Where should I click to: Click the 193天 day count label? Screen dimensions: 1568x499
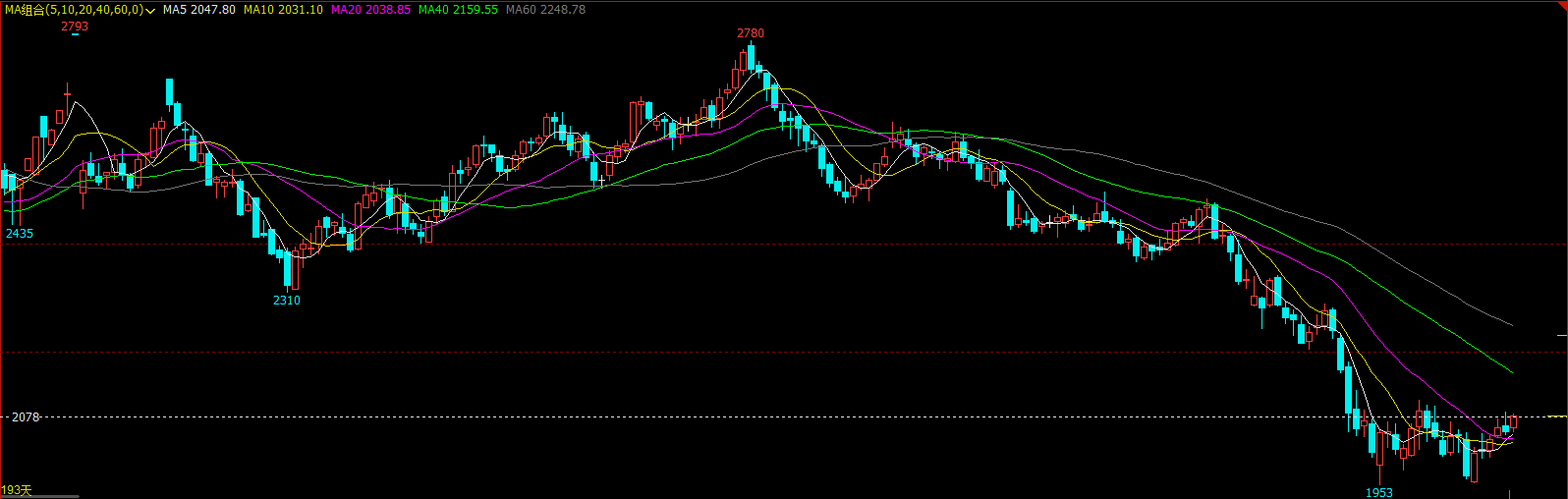click(x=17, y=490)
